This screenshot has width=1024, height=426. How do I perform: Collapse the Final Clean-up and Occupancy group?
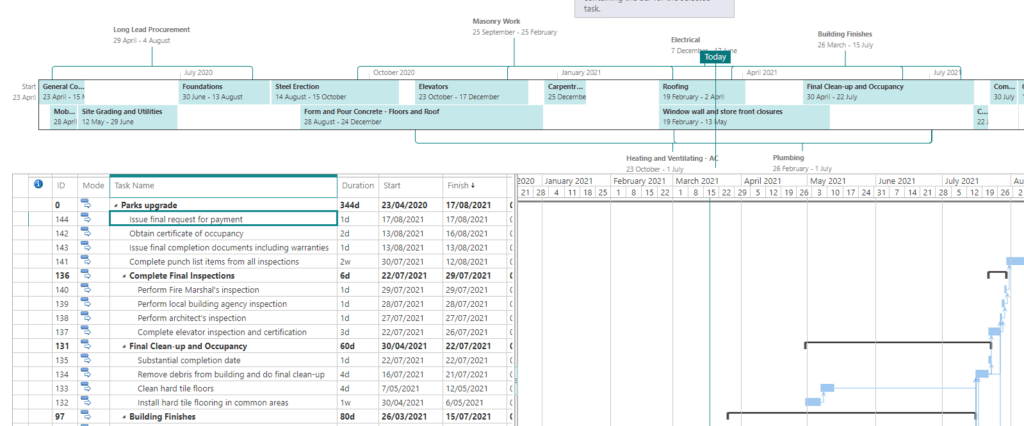click(x=124, y=346)
